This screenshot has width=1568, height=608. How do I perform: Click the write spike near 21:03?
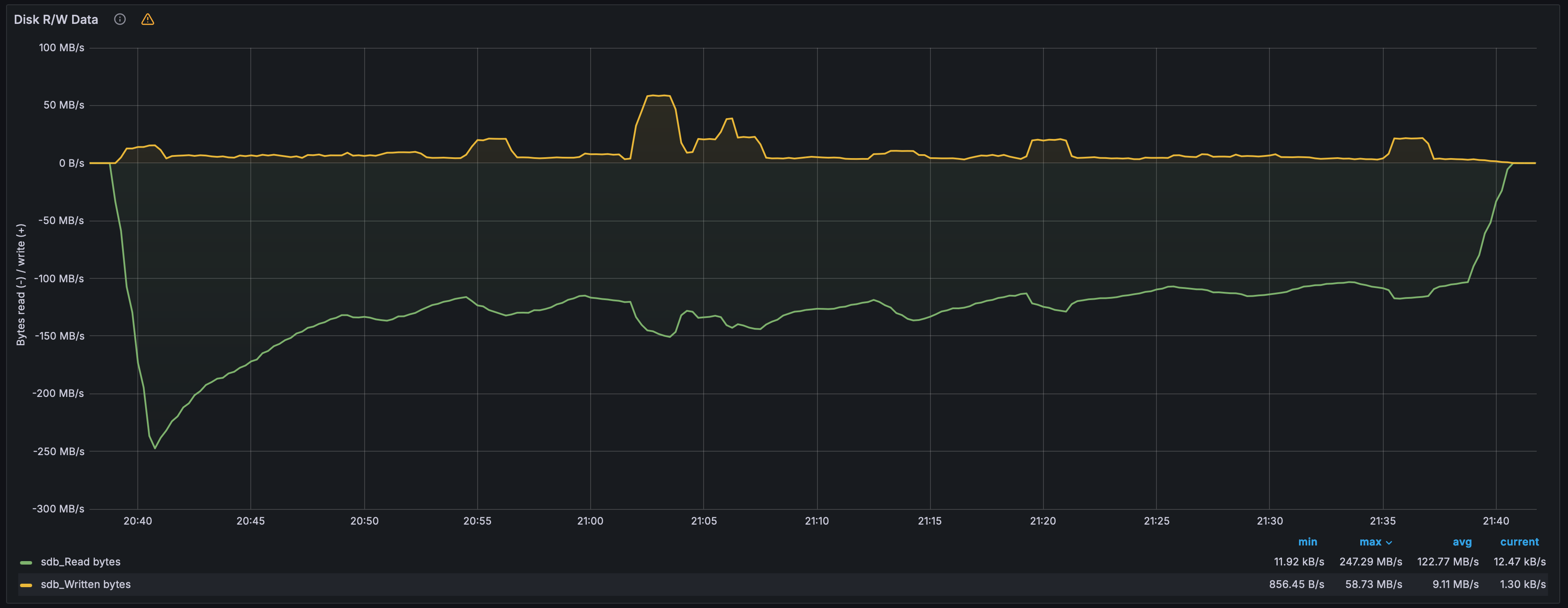[x=658, y=96]
